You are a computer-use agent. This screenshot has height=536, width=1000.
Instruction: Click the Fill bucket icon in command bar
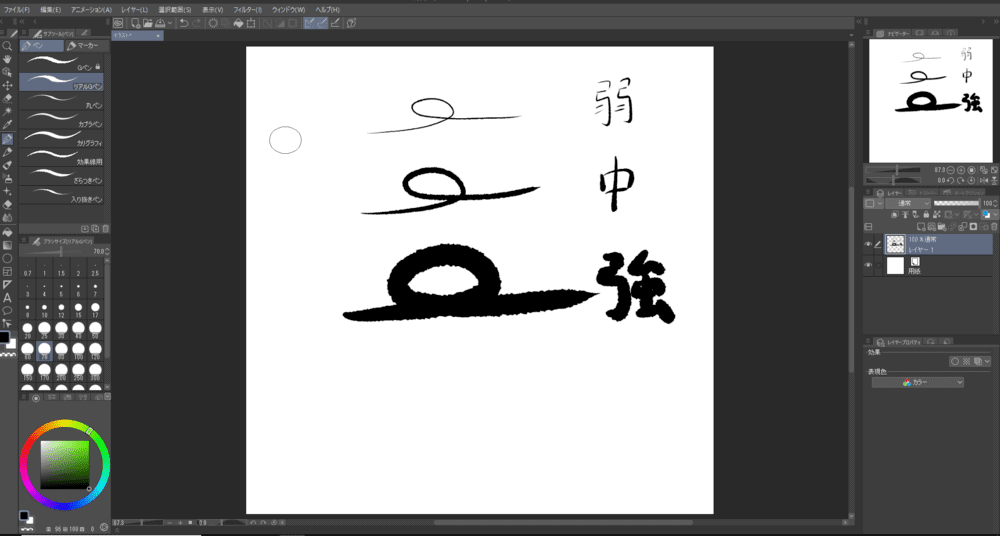pyautogui.click(x=239, y=23)
